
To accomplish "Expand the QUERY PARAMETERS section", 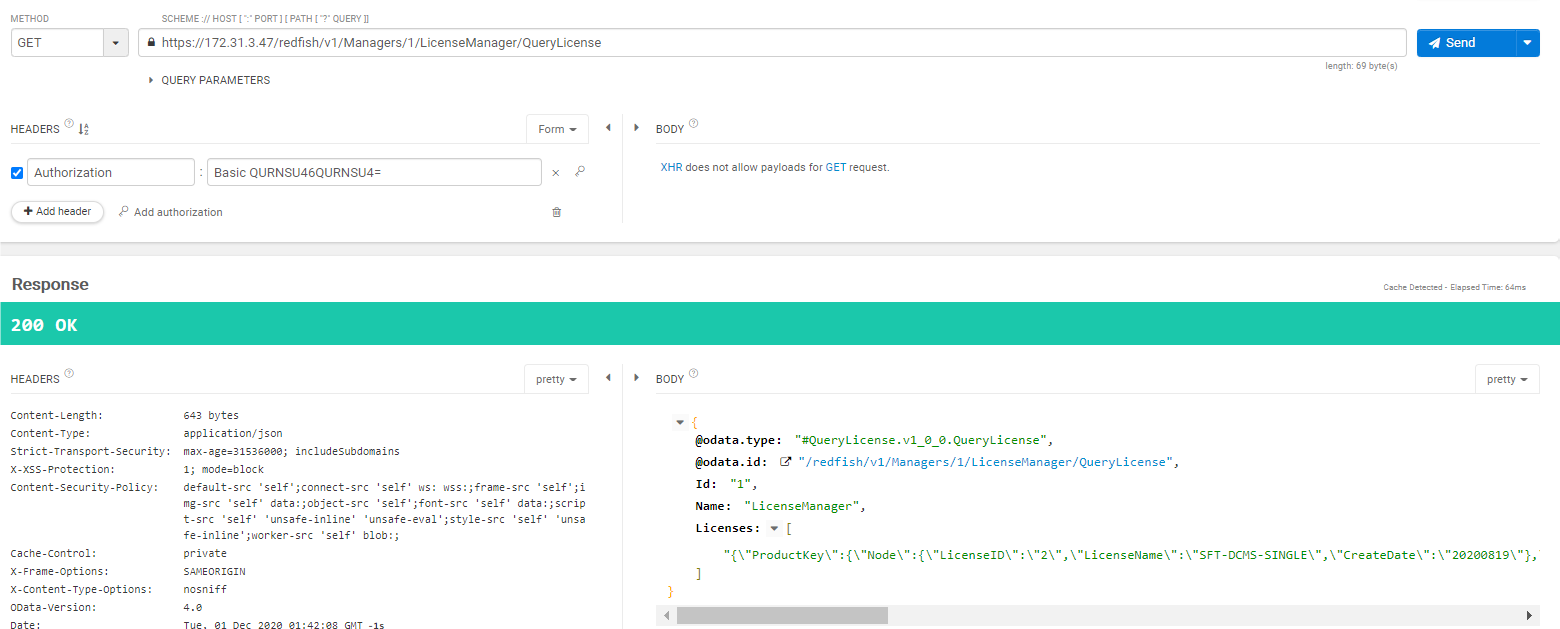I will (x=209, y=80).
